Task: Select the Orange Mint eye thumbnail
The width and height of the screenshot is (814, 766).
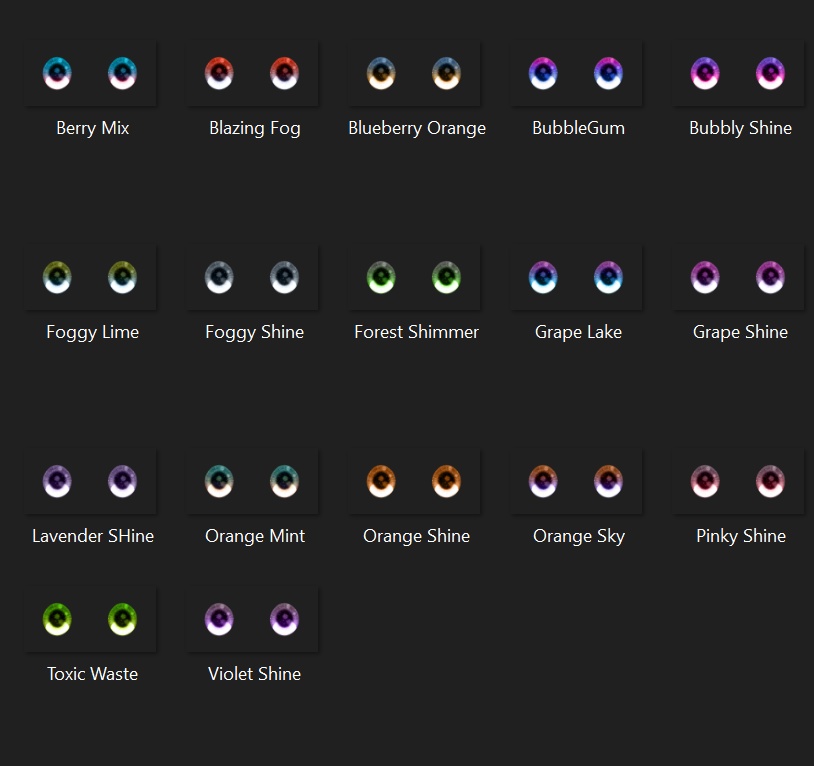Action: click(252, 481)
